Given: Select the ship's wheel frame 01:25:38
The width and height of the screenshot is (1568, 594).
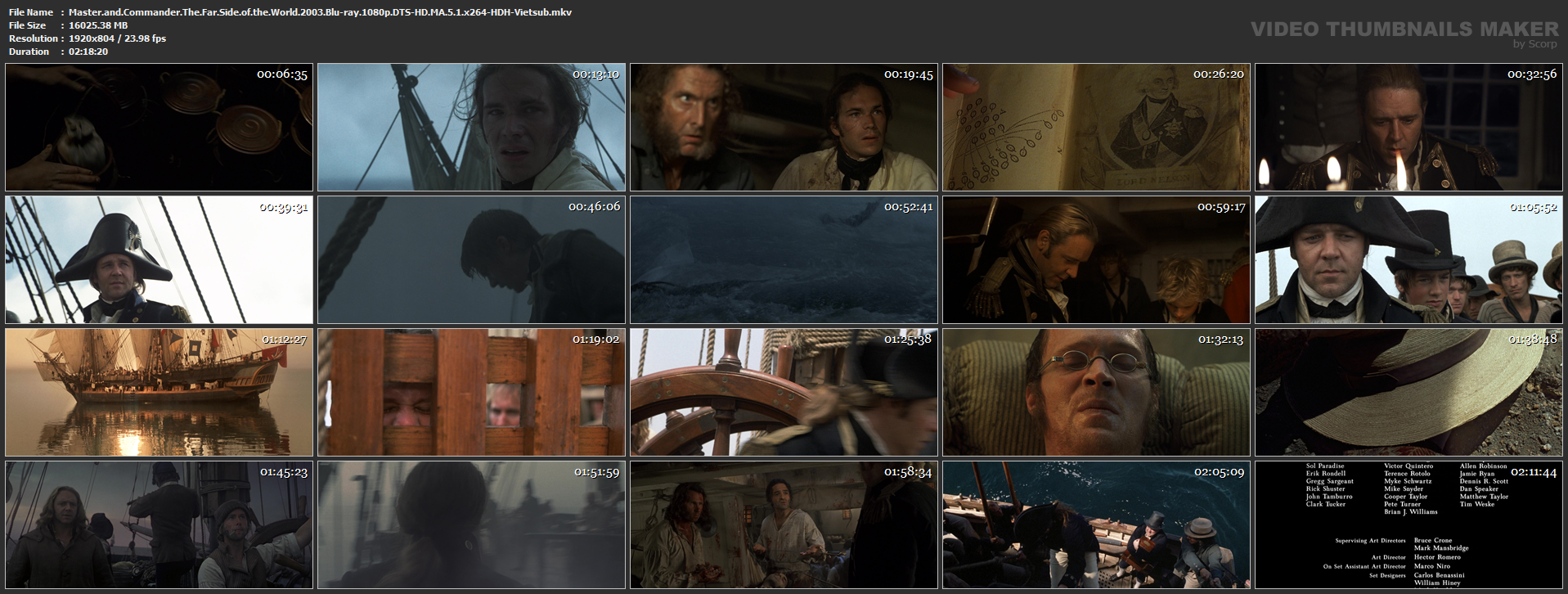Looking at the screenshot, I should (x=784, y=393).
